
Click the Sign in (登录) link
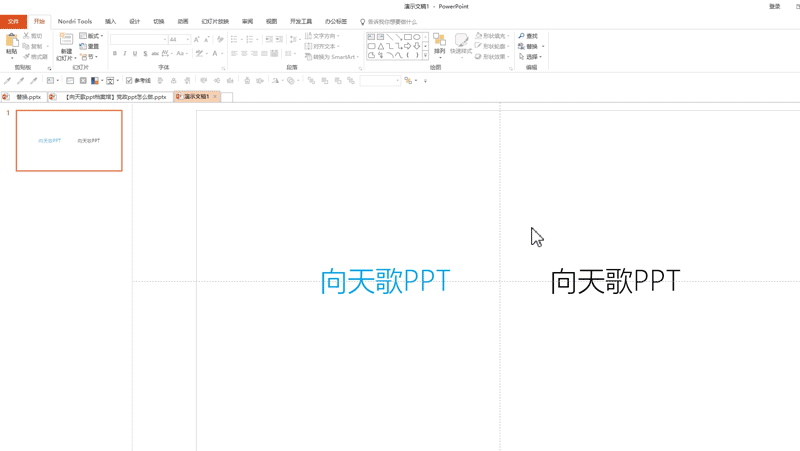pyautogui.click(x=775, y=7)
